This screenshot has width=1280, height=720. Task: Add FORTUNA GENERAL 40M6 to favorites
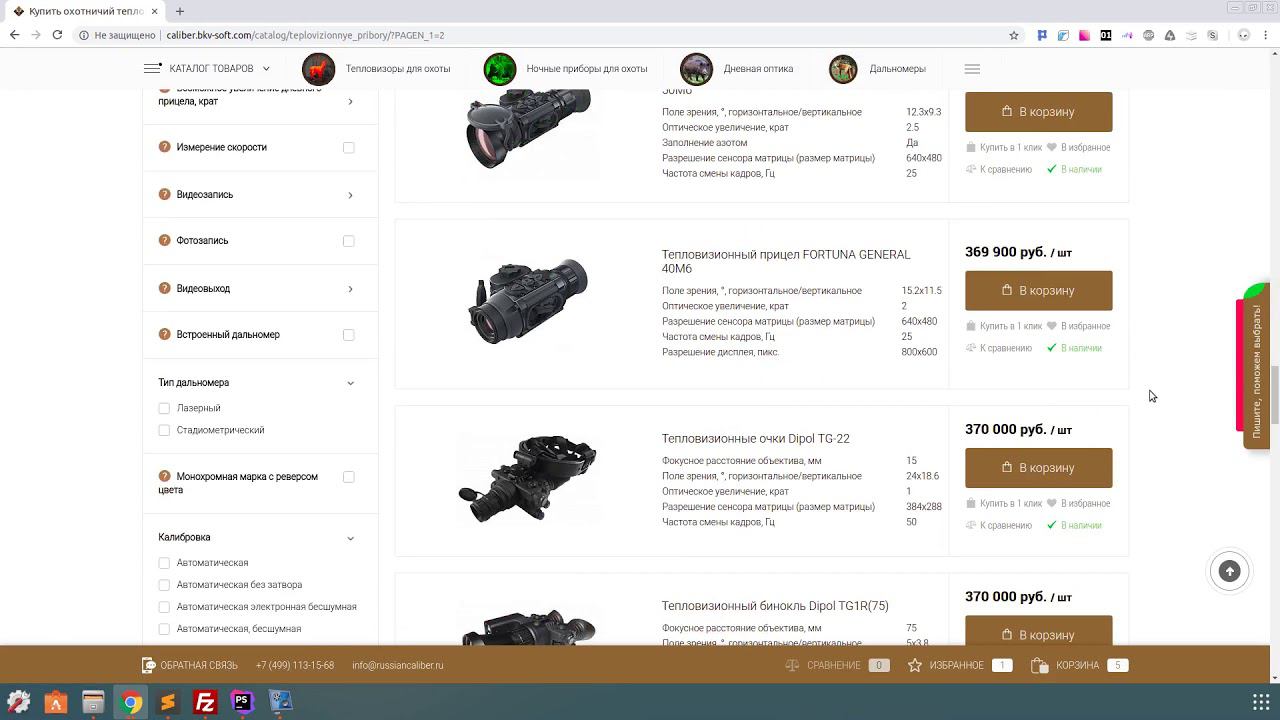[1078, 326]
